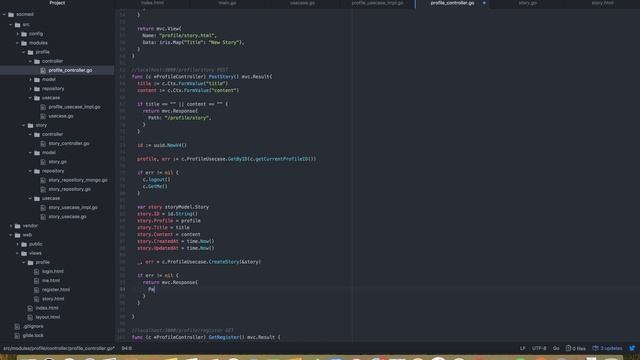
Task: Switch to the index.html editor tab
Action: pyautogui.click(x=152, y=3)
